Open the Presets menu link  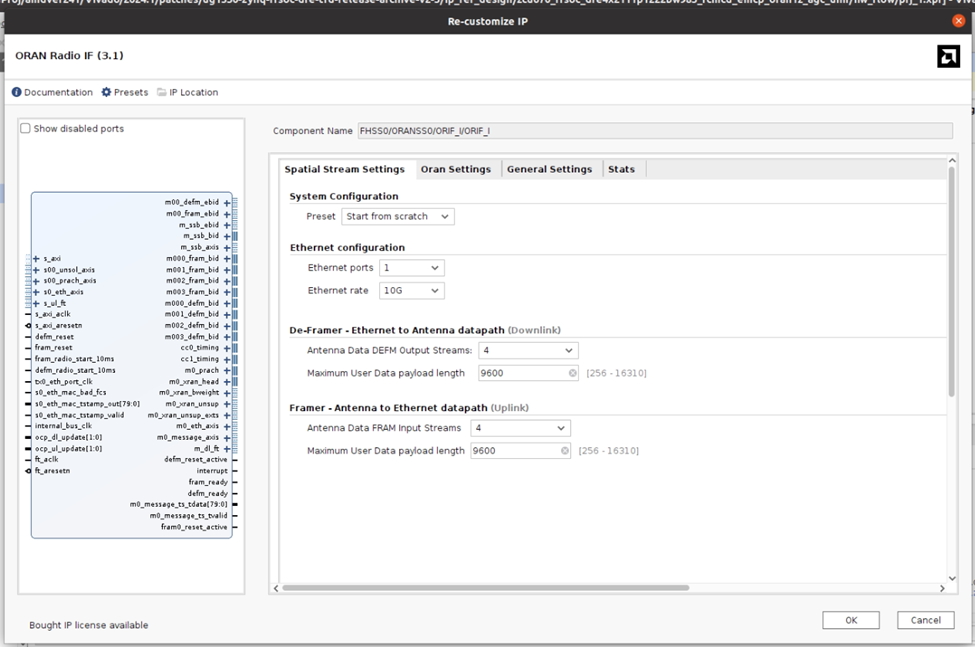pos(131,92)
